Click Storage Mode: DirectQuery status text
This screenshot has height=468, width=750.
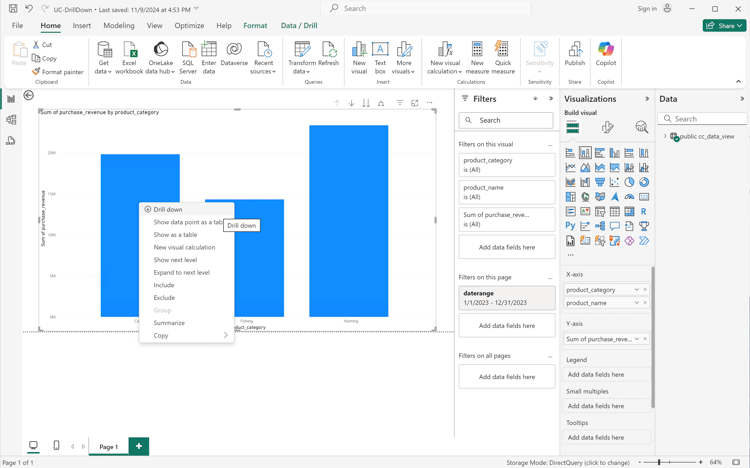568,463
